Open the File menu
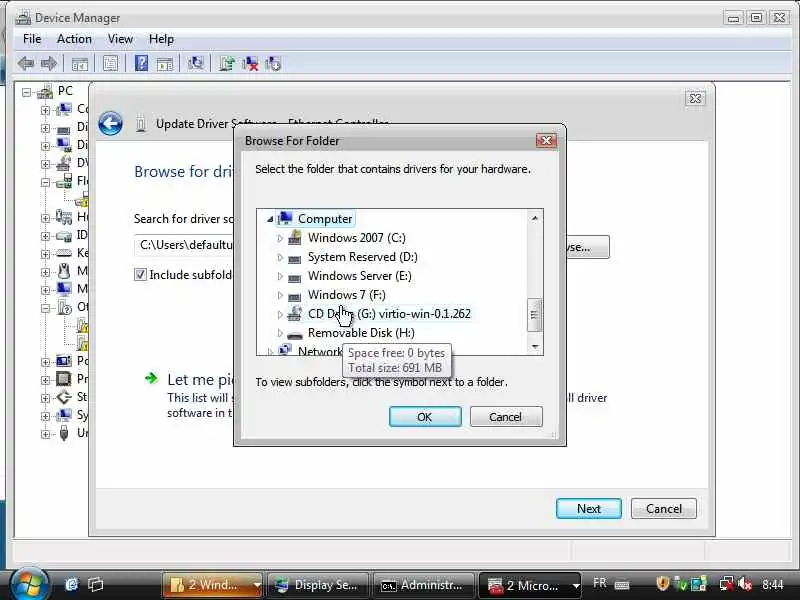Image resolution: width=800 pixels, height=600 pixels. click(x=32, y=39)
